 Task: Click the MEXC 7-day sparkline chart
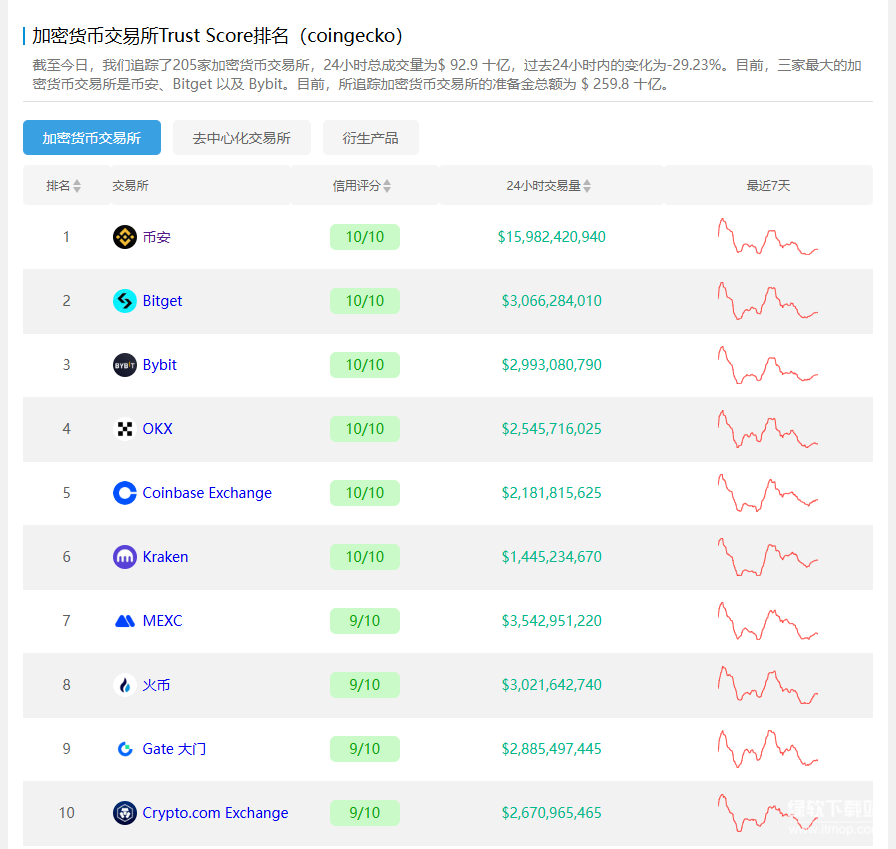[x=767, y=620]
